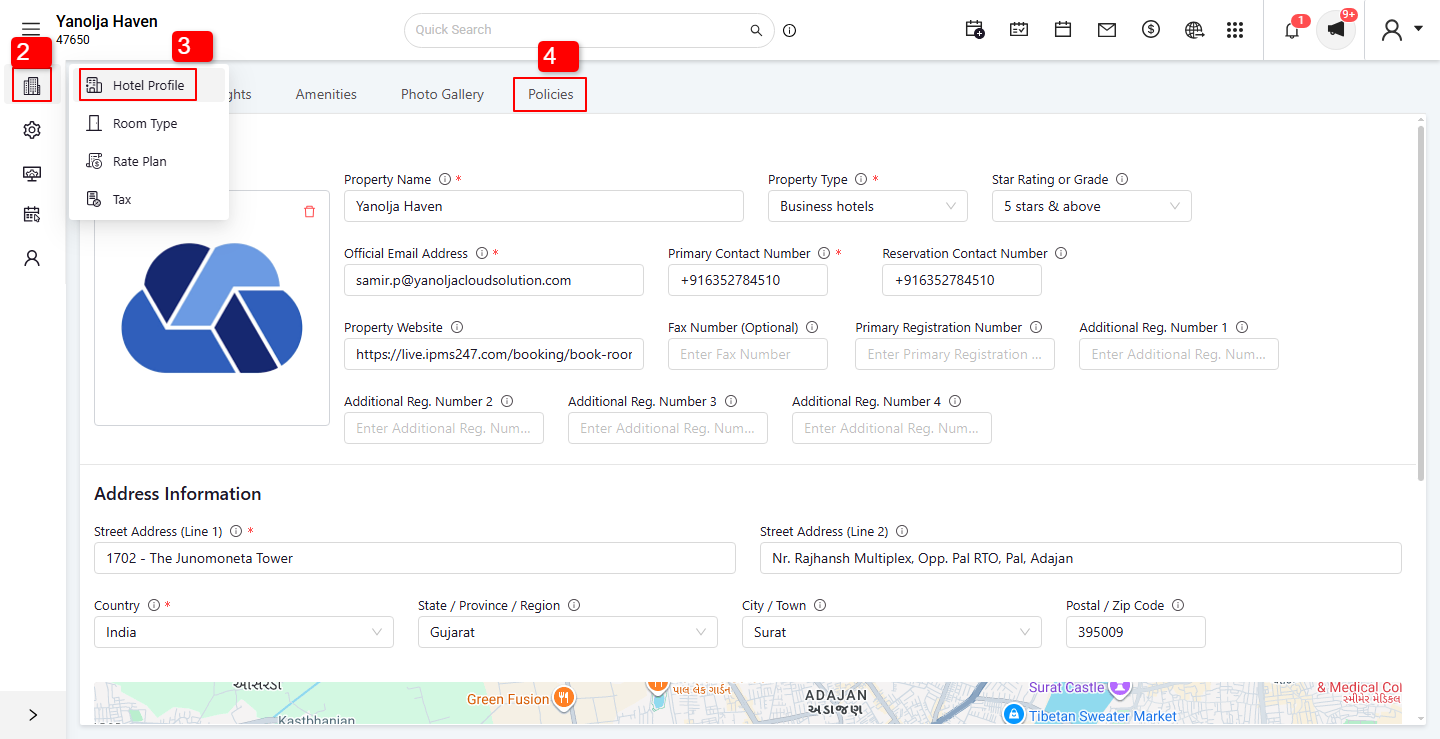The image size is (1440, 739).
Task: Click the Official Email Address field
Action: click(494, 280)
